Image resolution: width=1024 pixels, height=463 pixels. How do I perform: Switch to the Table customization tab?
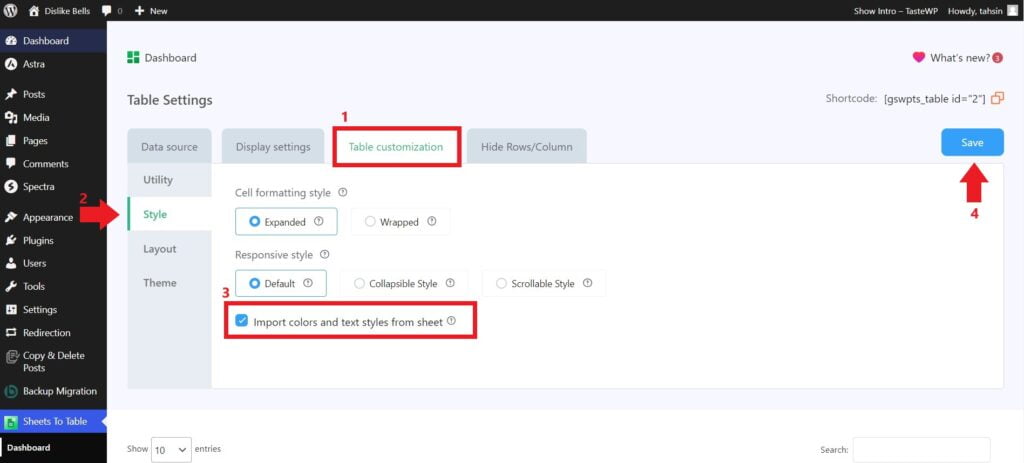tap(396, 146)
